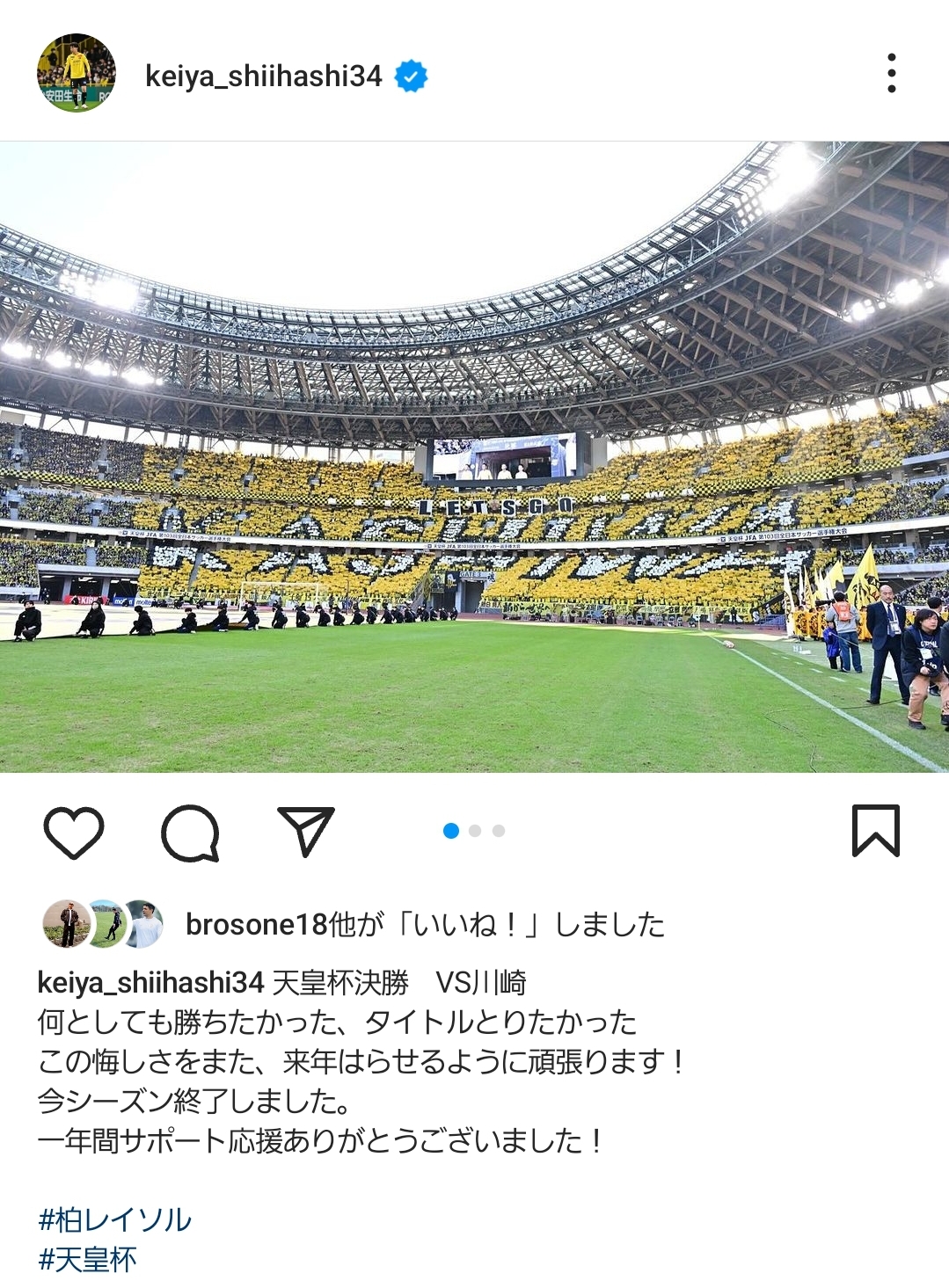Tap the second liker avatar thumbnail
Viewport: 949px width, 1288px height.
click(106, 924)
